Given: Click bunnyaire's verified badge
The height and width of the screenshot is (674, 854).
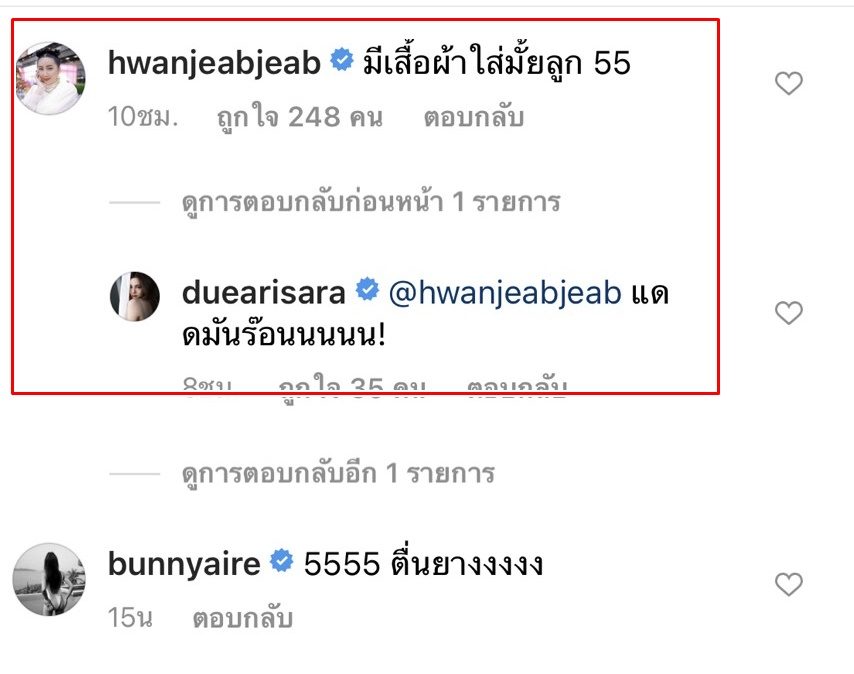Looking at the screenshot, I should click(x=282, y=561).
